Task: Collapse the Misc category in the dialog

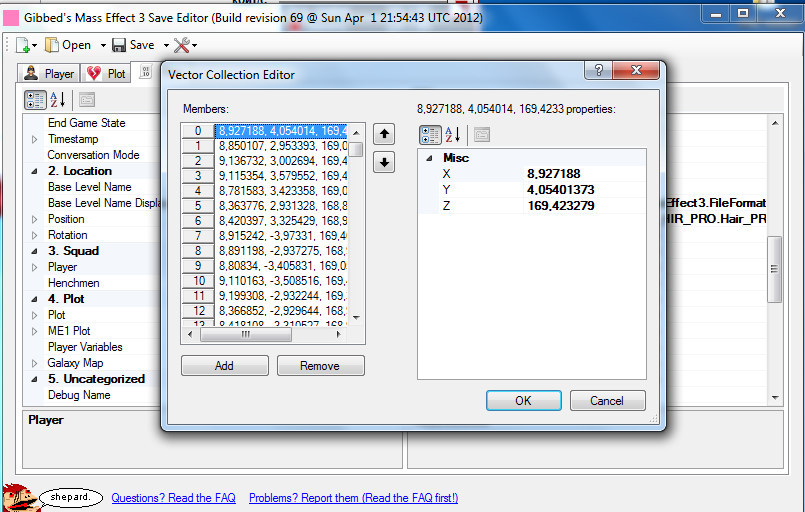Action: [x=430, y=158]
